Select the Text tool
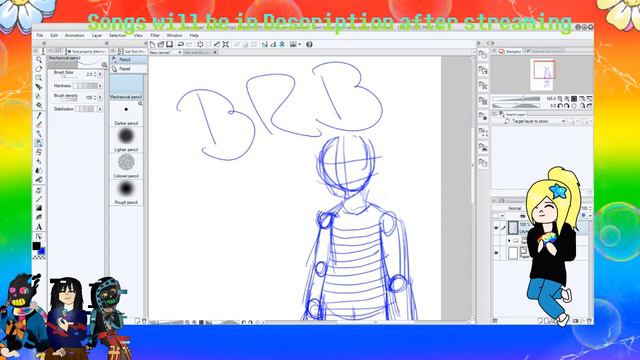The width and height of the screenshot is (640, 360). pos(39,227)
